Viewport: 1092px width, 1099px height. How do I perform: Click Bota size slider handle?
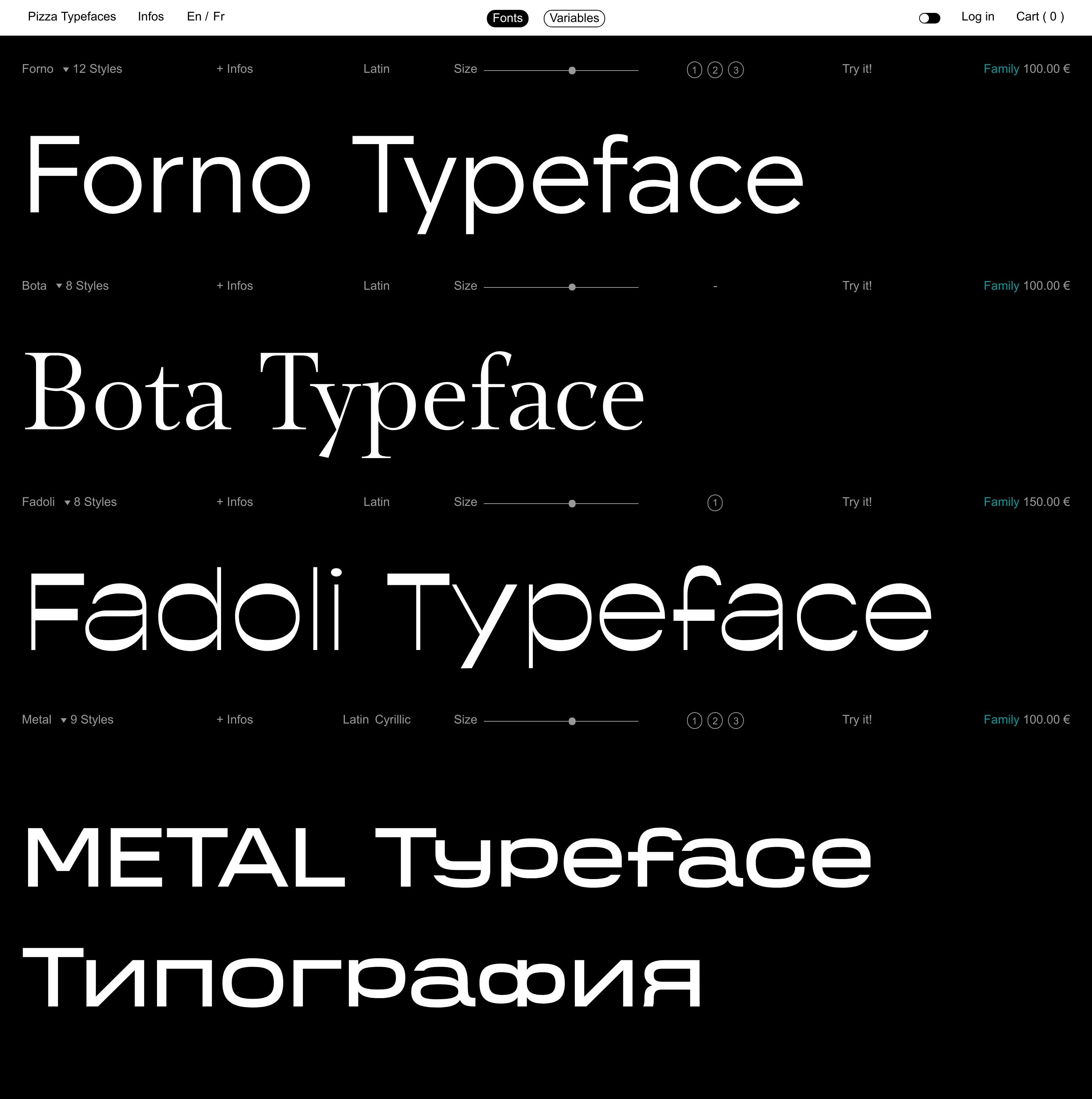572,287
